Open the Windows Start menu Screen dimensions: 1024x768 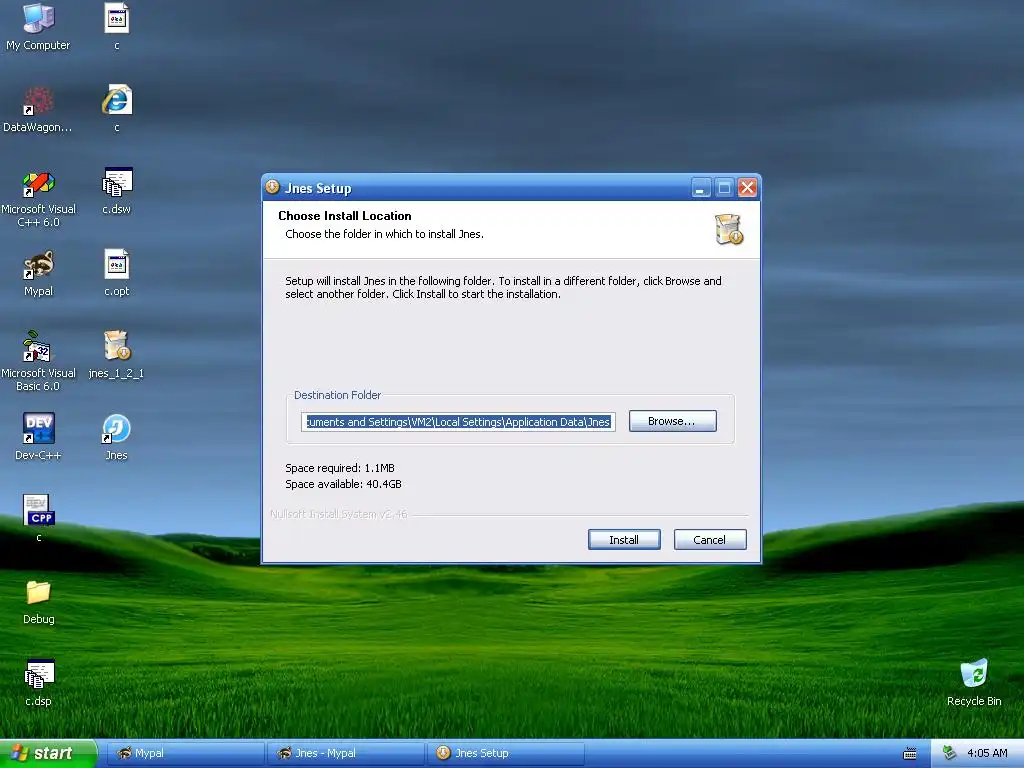click(x=48, y=753)
